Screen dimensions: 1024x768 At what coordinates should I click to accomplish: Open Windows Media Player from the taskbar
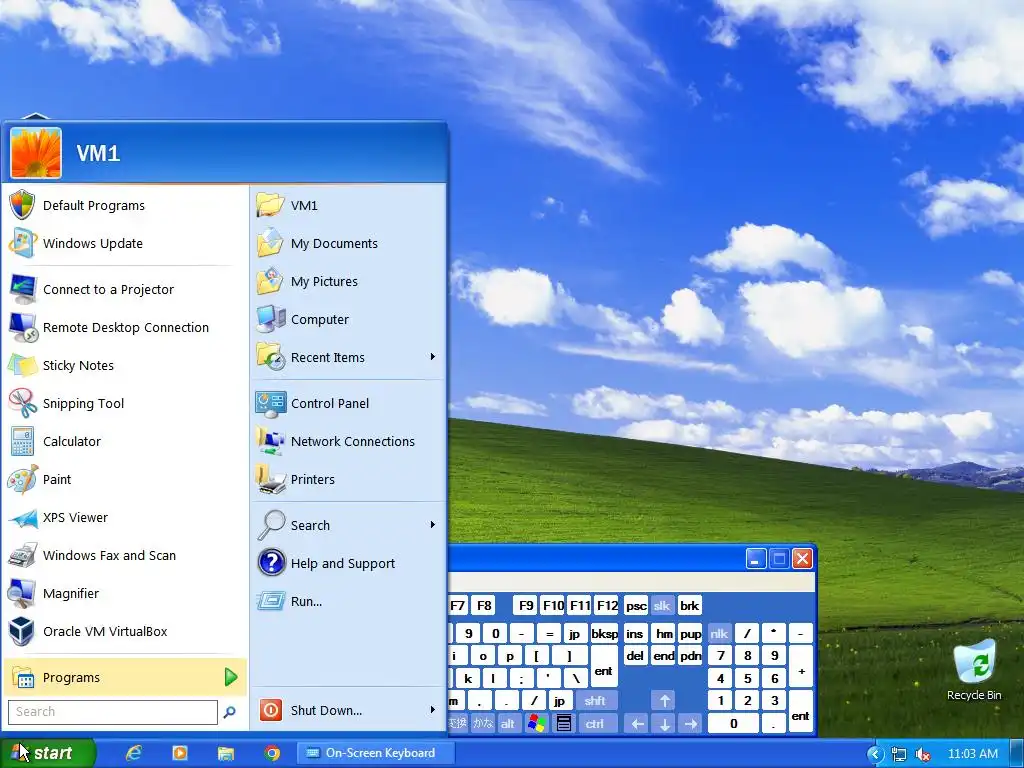click(180, 753)
